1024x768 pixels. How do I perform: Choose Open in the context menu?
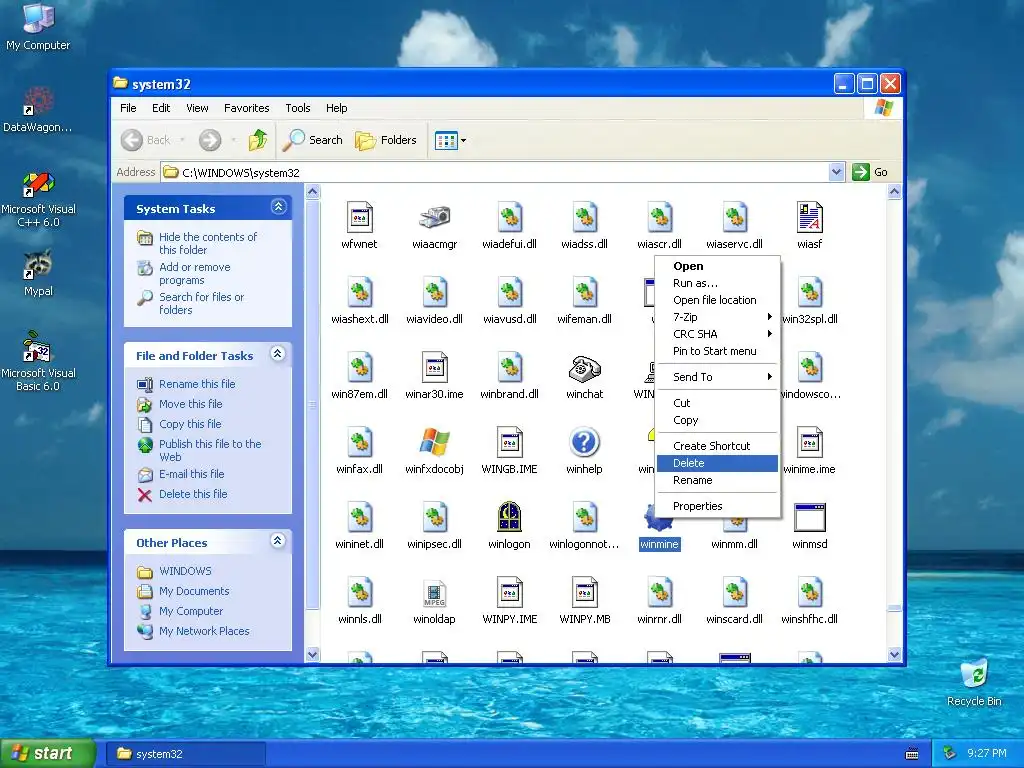point(717,266)
